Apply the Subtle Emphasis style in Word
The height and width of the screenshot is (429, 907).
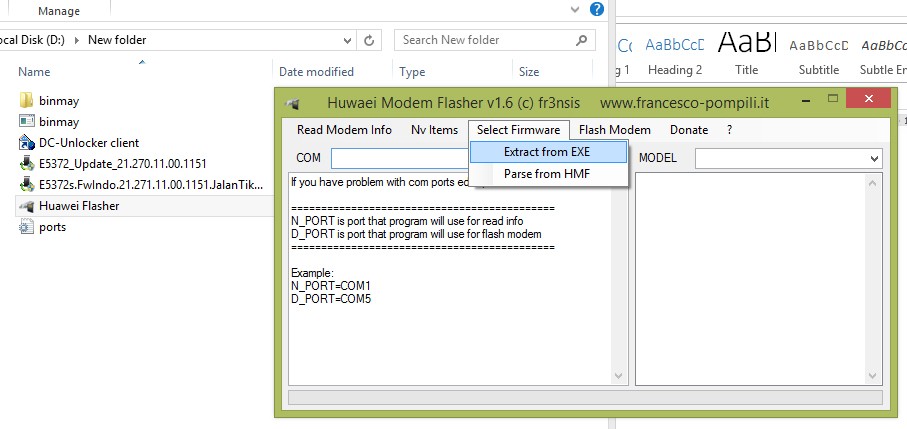pyautogui.click(x=883, y=56)
